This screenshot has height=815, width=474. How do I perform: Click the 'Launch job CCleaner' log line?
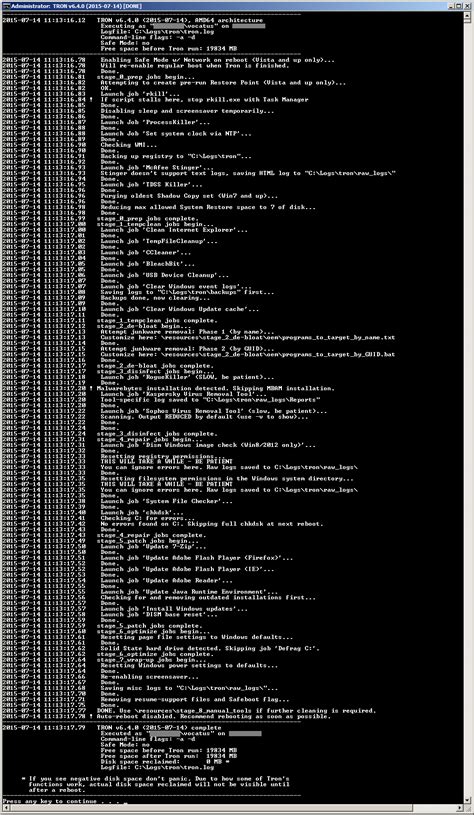point(146,253)
